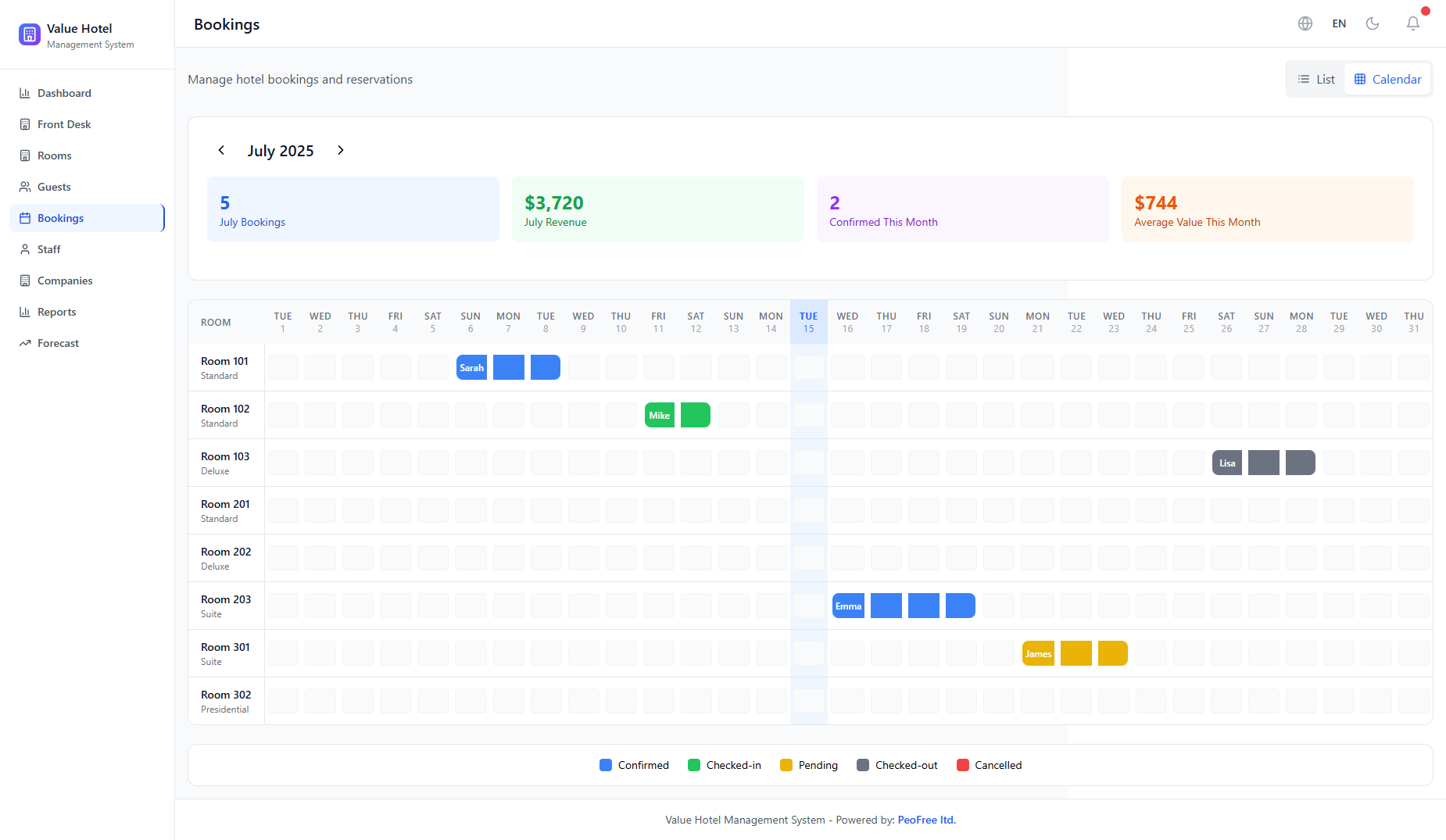
Task: Open Dashboard from the sidebar
Action: [x=64, y=93]
